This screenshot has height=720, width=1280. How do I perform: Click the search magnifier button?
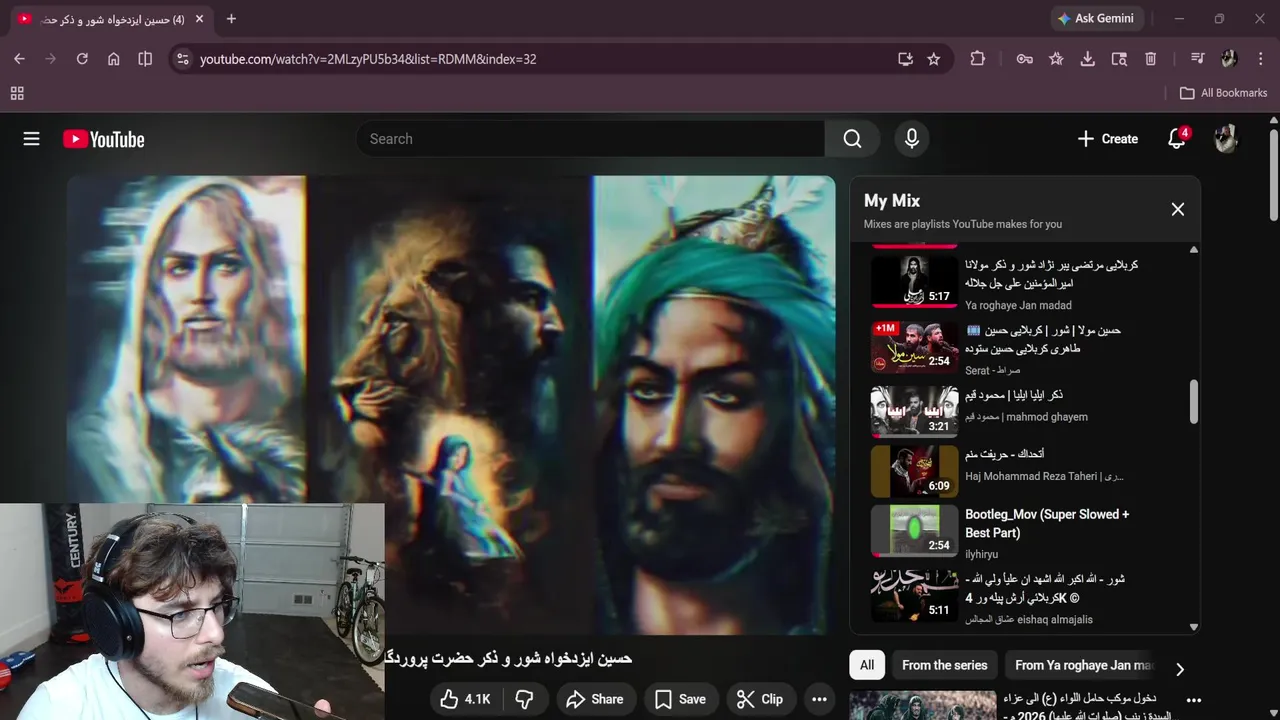coord(852,139)
